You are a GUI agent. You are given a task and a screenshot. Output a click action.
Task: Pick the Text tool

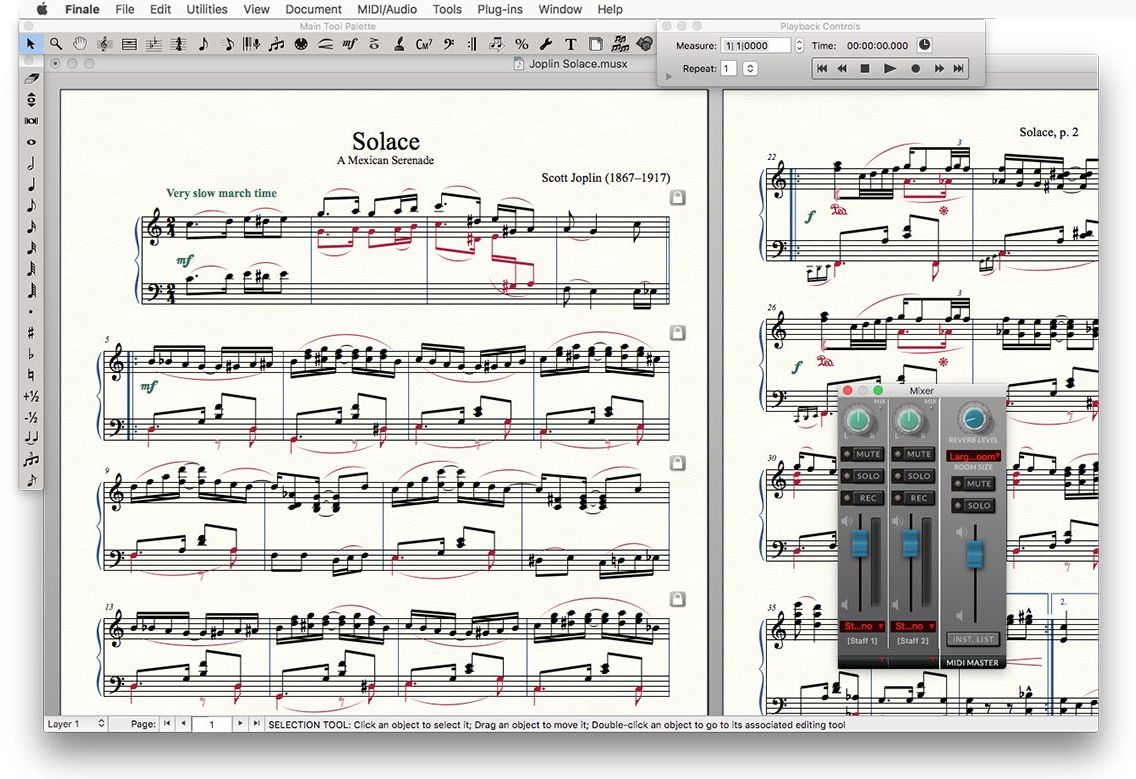(x=571, y=44)
